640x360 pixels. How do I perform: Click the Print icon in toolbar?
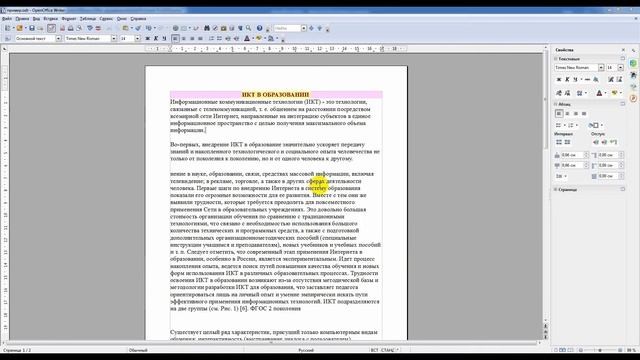[x=71, y=28]
